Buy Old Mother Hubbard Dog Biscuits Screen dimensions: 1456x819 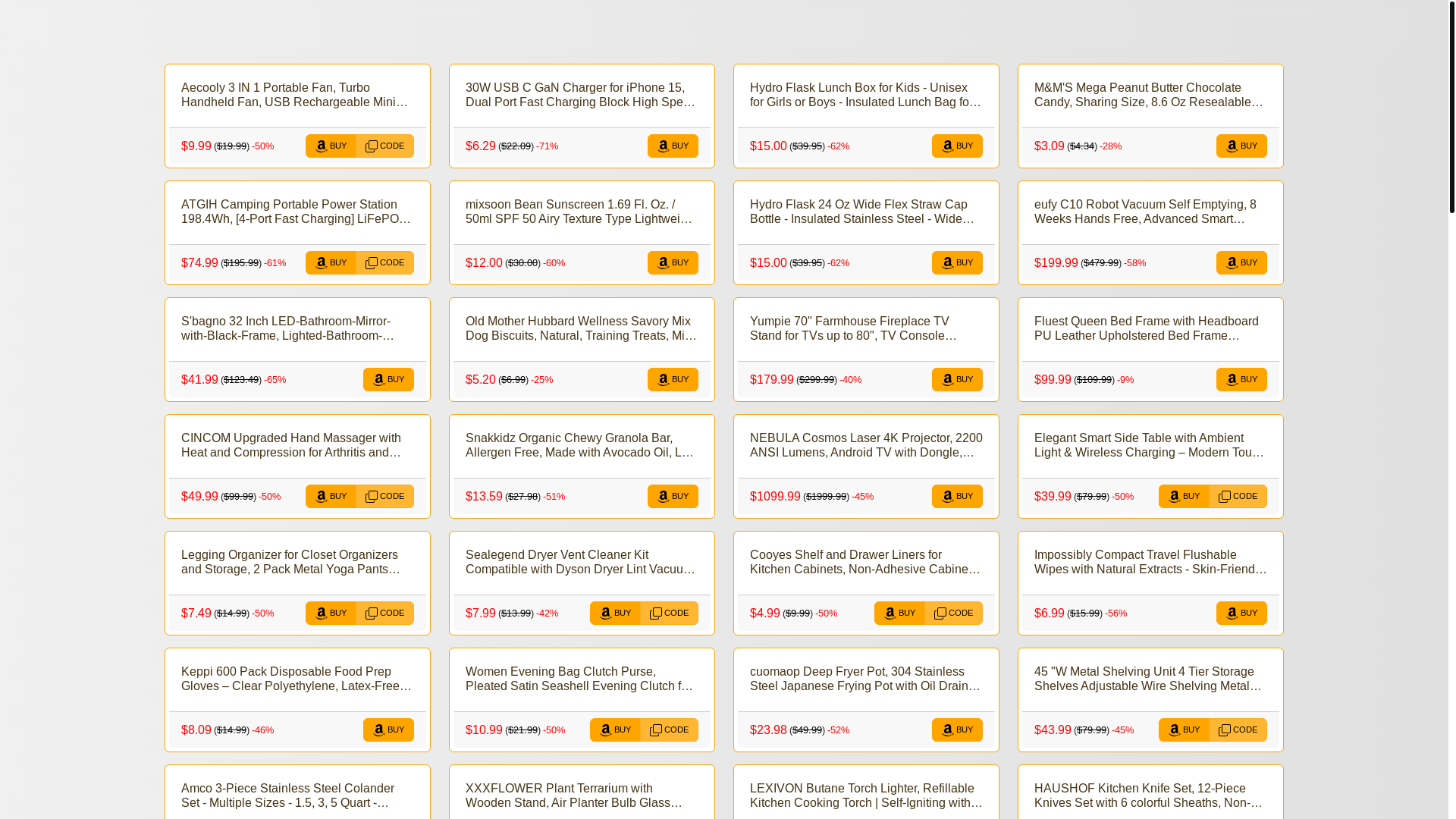pyautogui.click(x=673, y=380)
